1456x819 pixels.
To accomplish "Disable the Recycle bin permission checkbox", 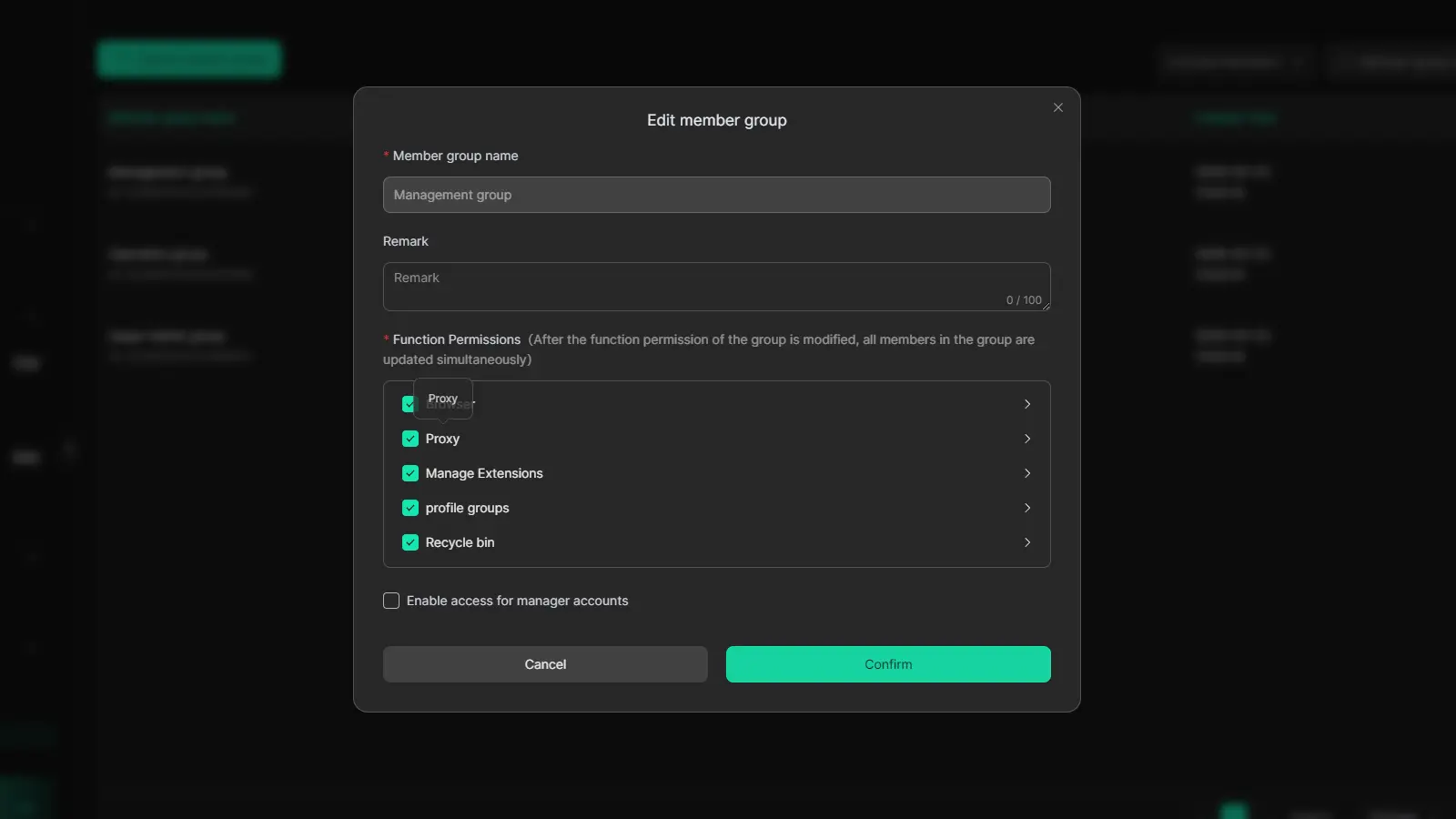I will pos(410,542).
